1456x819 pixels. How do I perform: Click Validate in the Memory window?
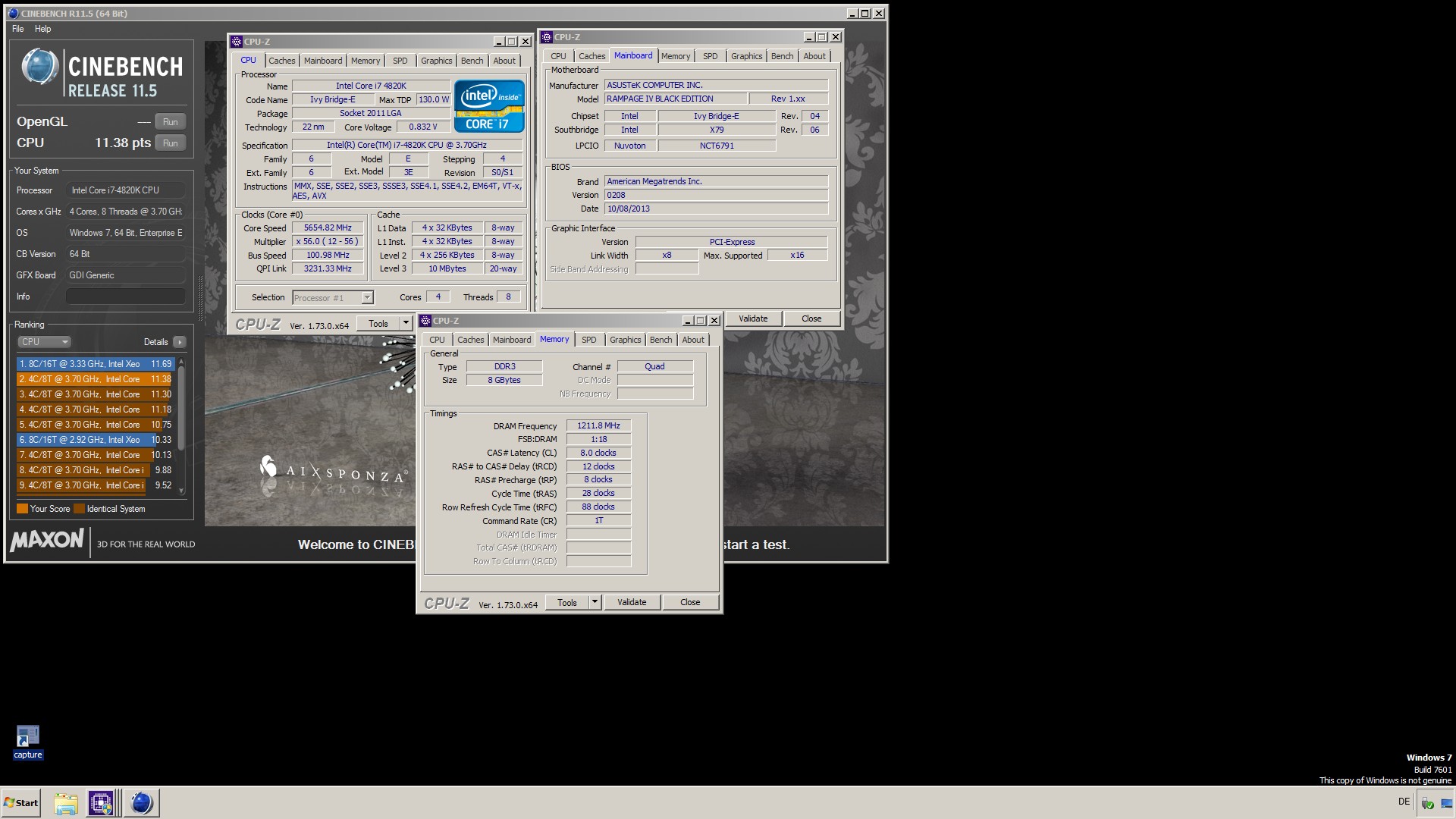pyautogui.click(x=632, y=602)
